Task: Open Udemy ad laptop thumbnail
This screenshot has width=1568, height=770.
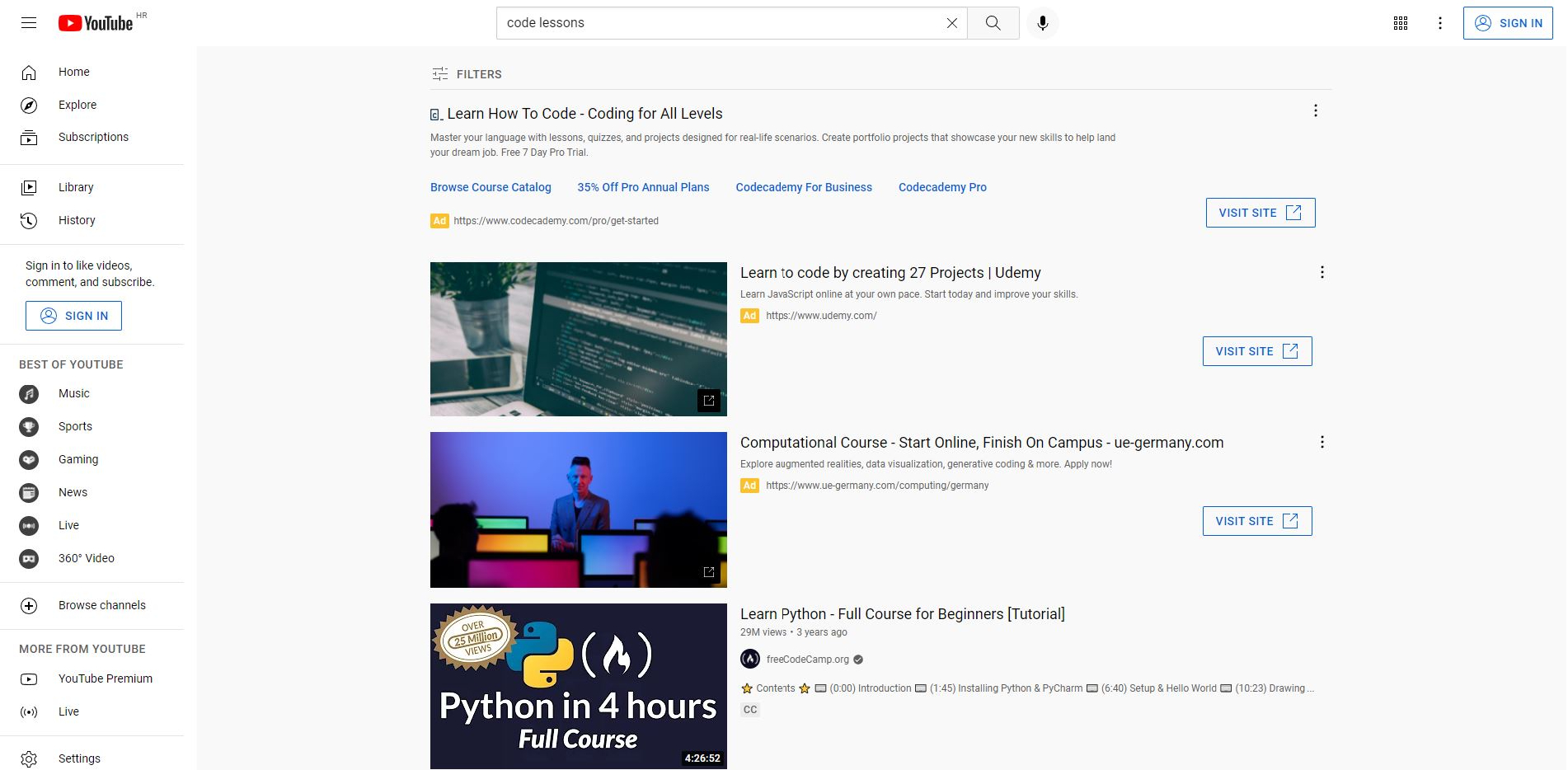Action: click(x=579, y=339)
